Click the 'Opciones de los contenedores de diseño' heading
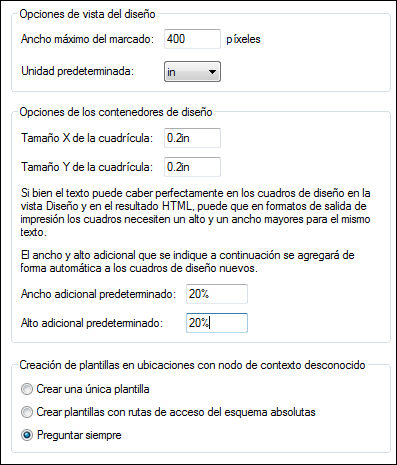The width and height of the screenshot is (397, 465). point(116,112)
